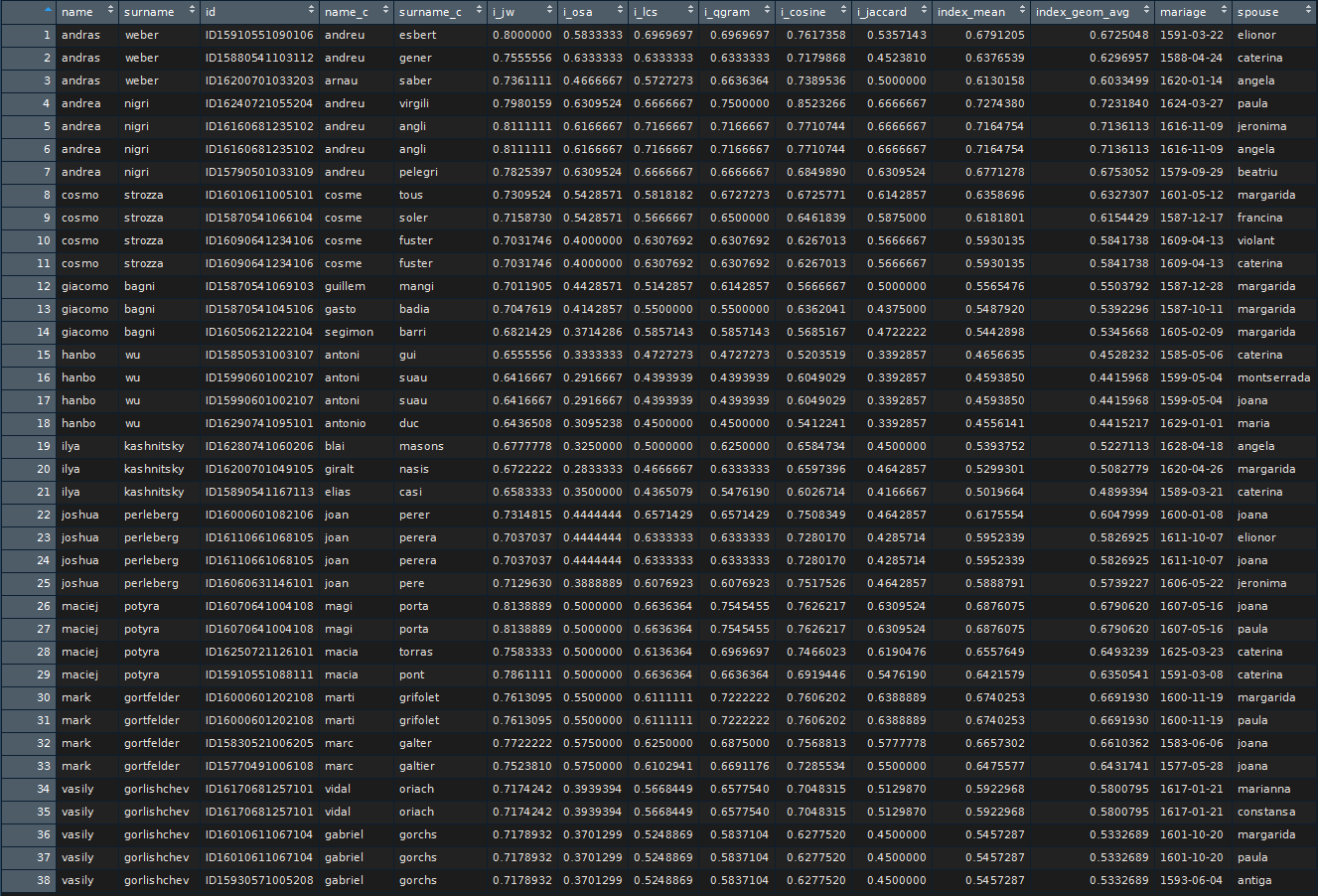Click the surname_c cell 'torras'
The height and width of the screenshot is (896, 1318).
pos(416,652)
